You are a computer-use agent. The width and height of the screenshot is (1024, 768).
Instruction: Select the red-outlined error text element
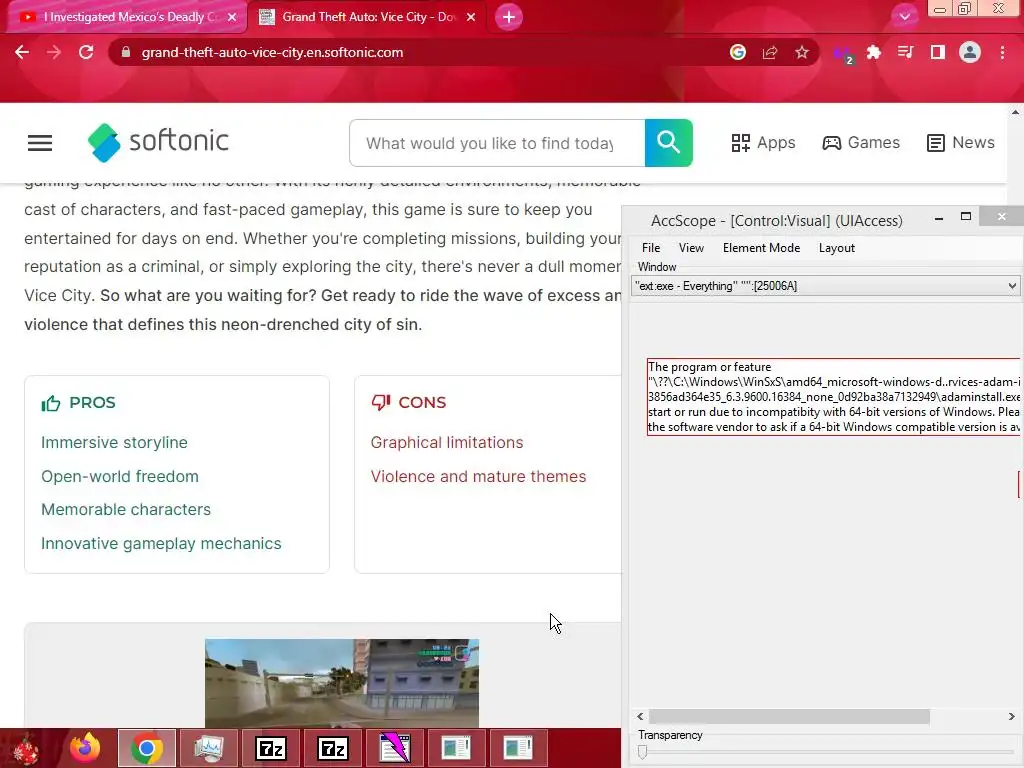(x=833, y=396)
